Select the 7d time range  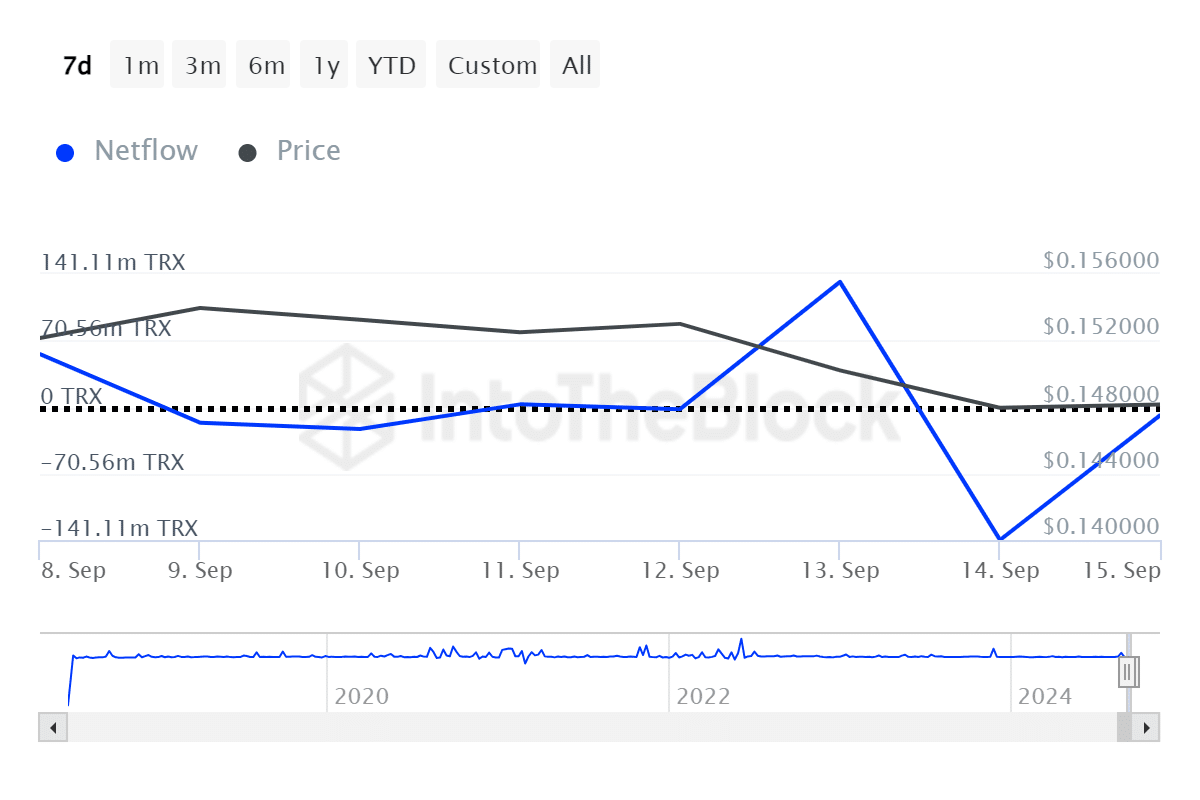point(76,64)
